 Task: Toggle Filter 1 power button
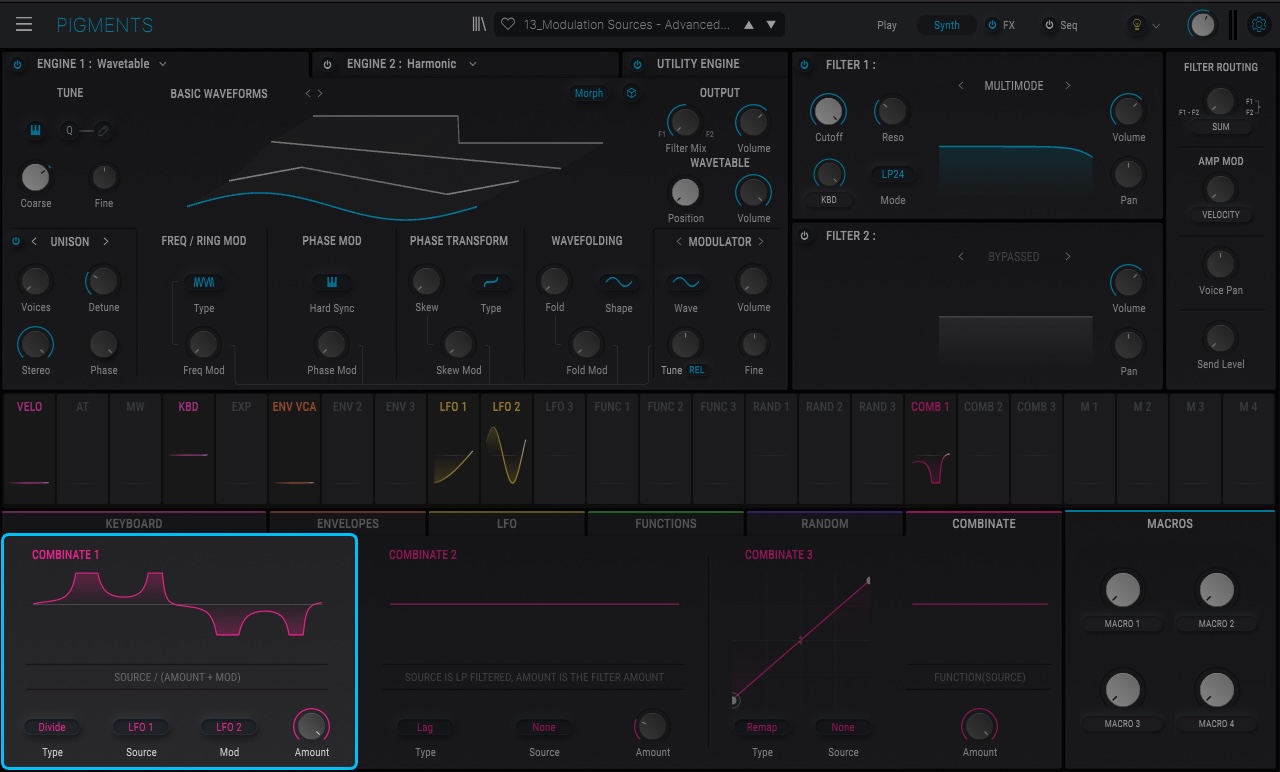pos(805,65)
